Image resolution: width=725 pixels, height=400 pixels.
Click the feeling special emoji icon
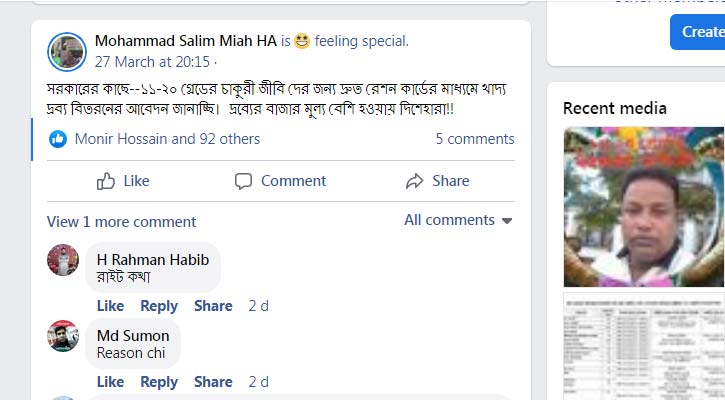(x=302, y=42)
